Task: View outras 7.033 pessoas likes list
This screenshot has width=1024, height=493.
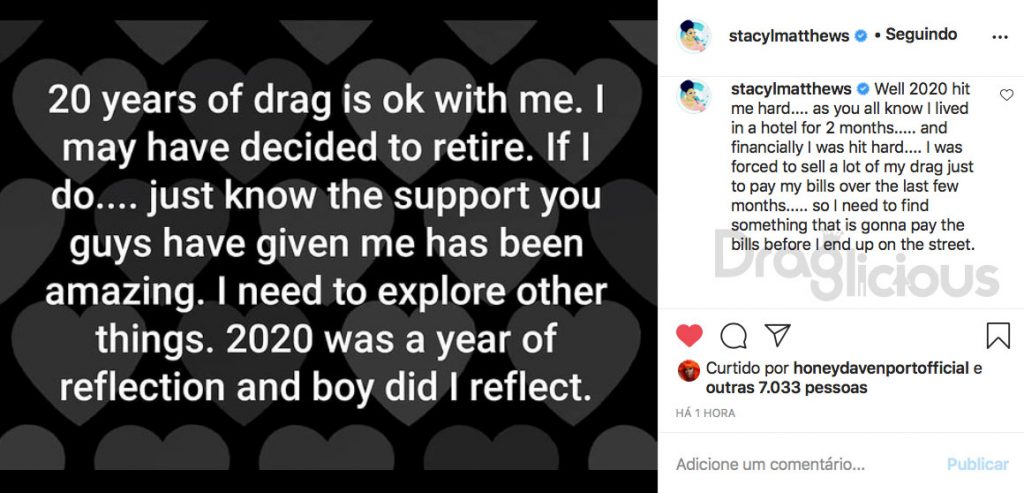Action: click(x=786, y=388)
